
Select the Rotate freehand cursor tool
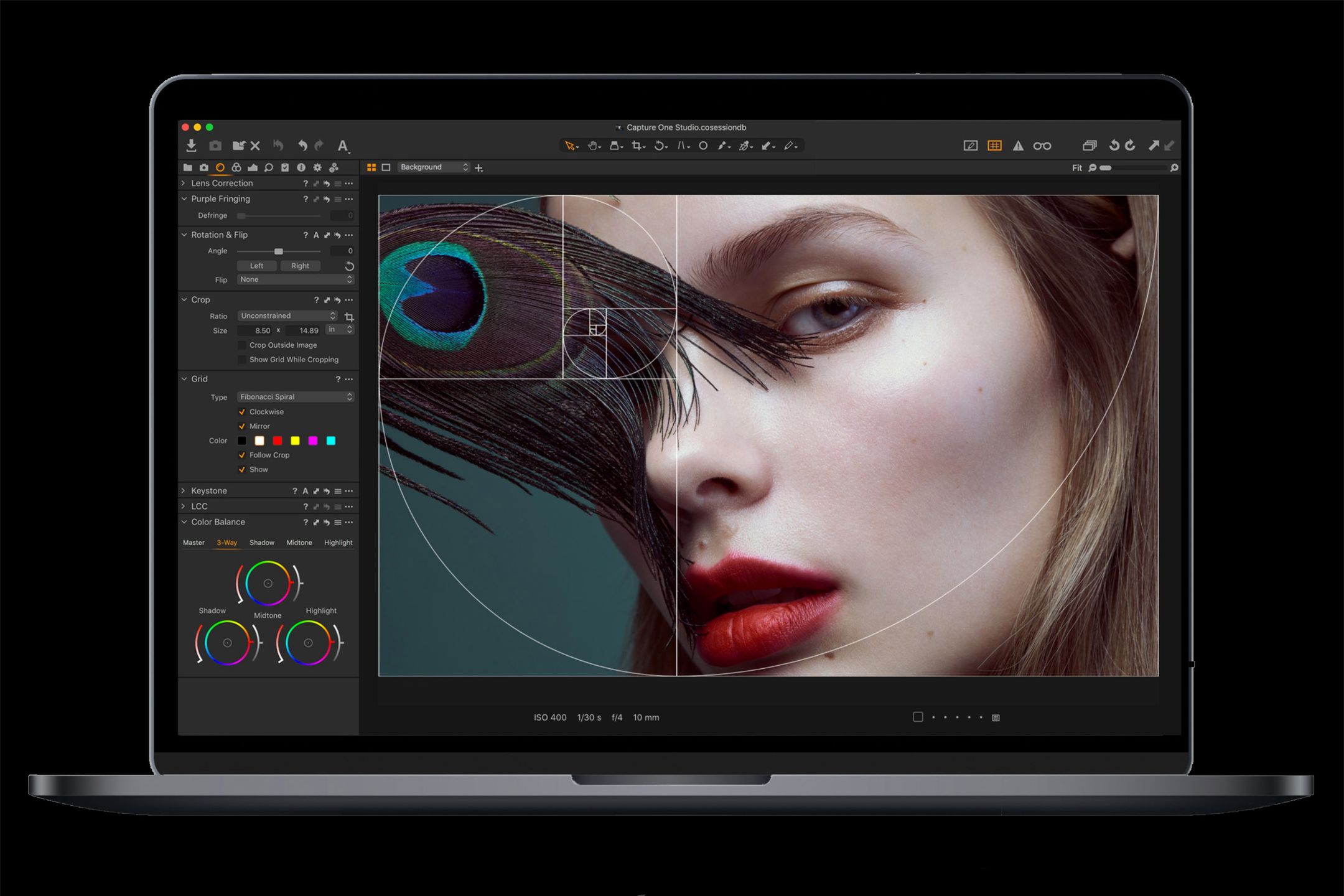[660, 146]
